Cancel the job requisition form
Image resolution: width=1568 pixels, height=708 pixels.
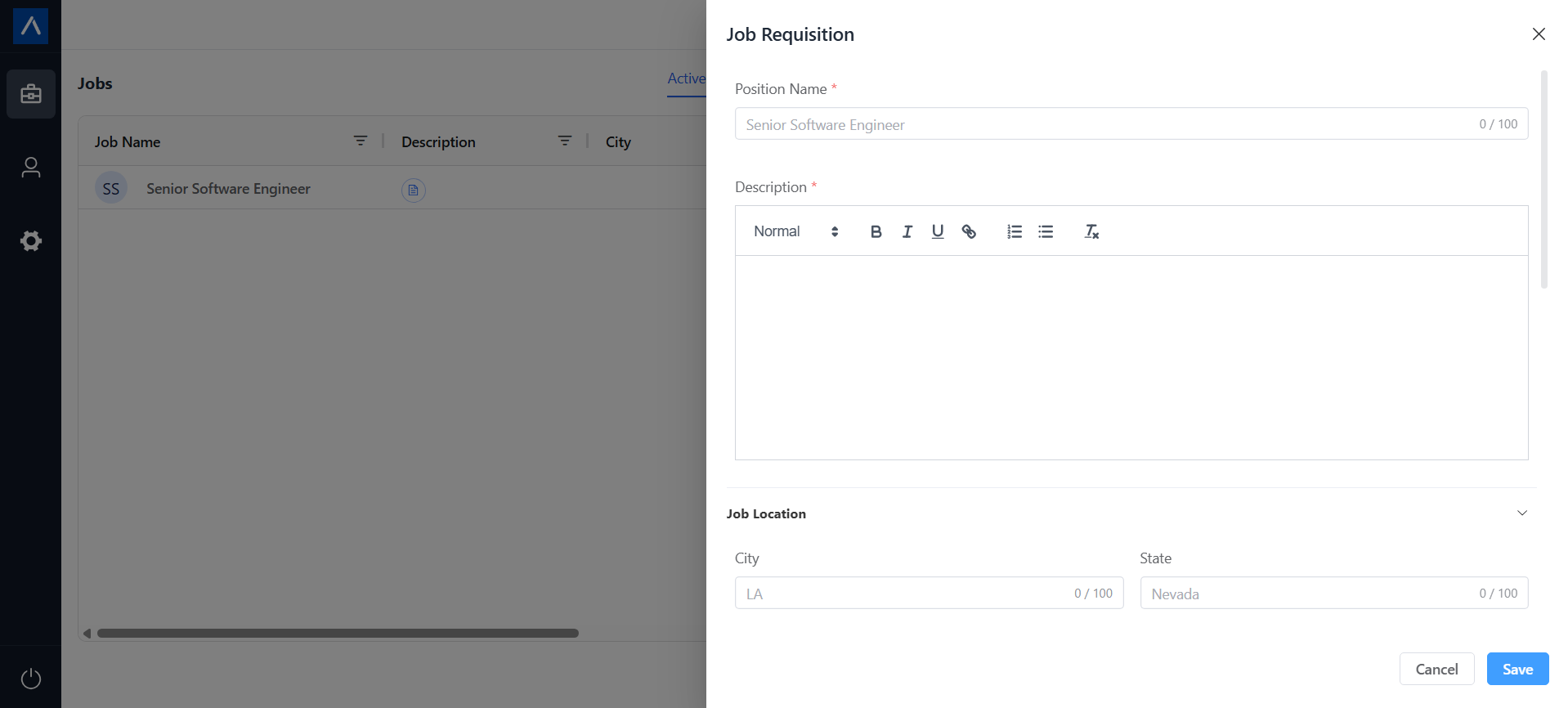tap(1436, 669)
